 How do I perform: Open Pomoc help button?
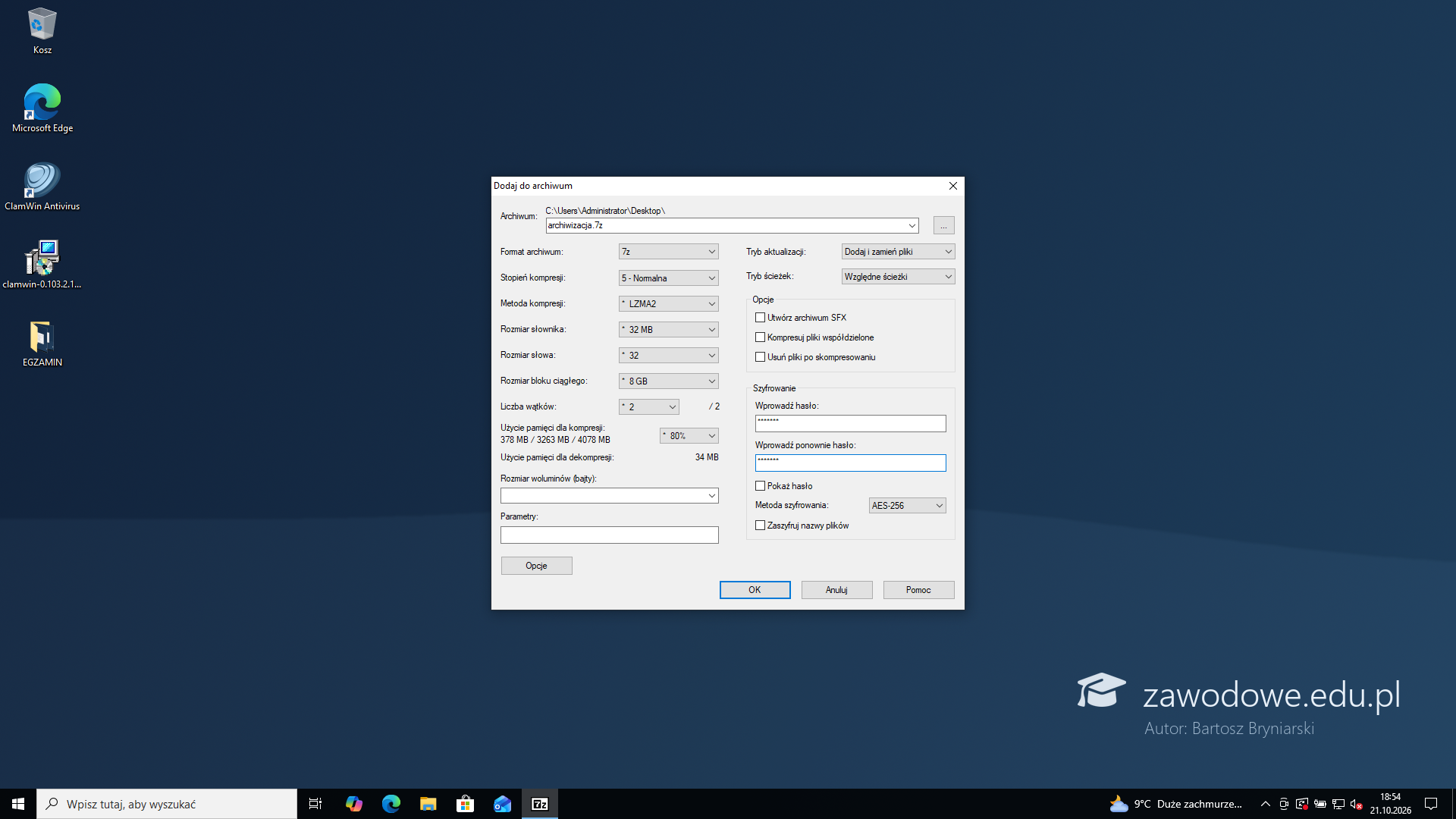pos(918,590)
